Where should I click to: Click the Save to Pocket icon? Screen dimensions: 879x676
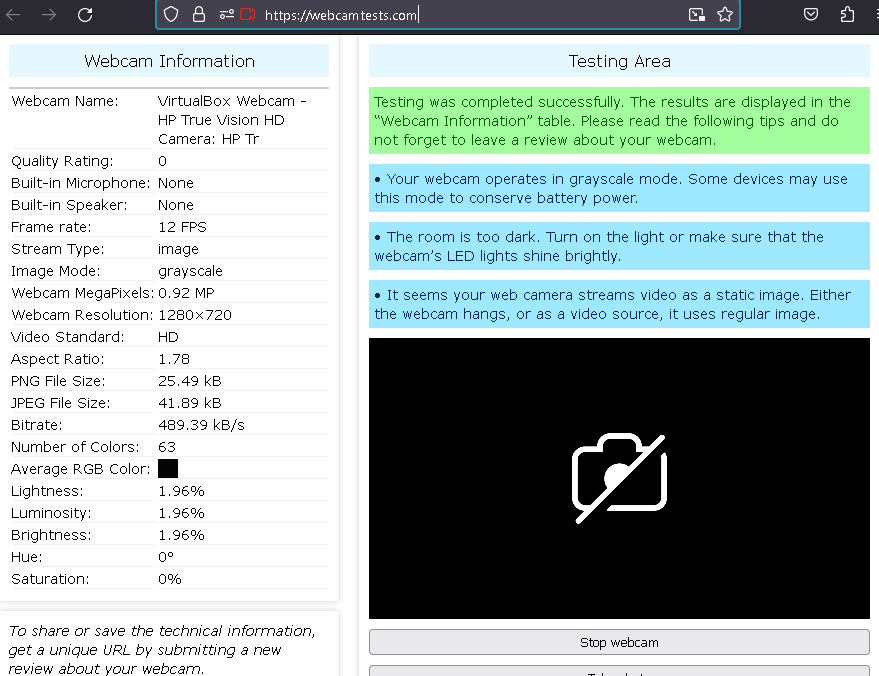[x=810, y=15]
